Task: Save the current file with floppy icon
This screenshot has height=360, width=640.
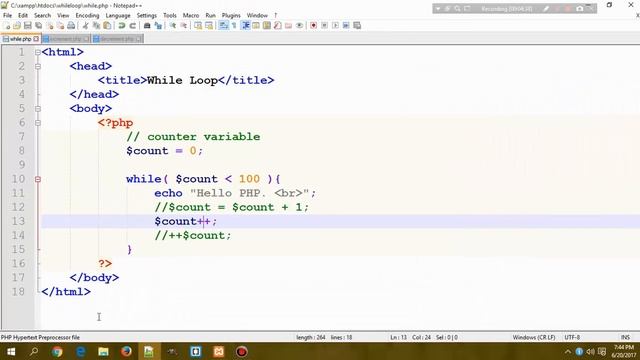Action: [x=28, y=26]
